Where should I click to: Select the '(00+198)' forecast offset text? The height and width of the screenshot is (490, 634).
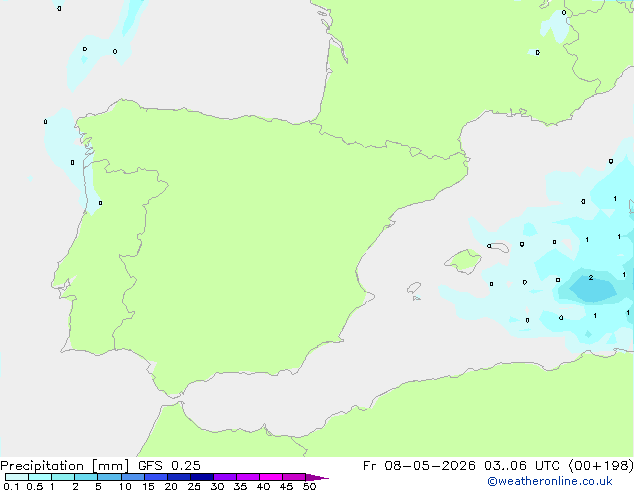[x=601, y=466]
